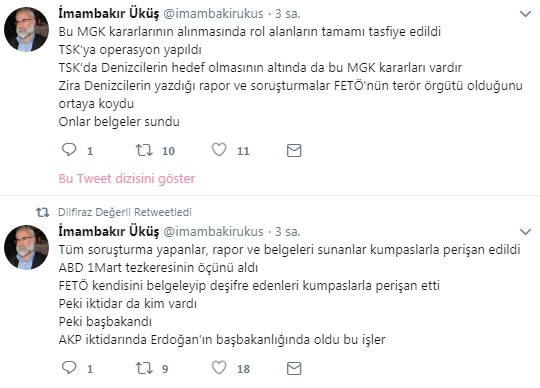Retweet the second tweet with 9 retweets
The image size is (540, 388).
pos(144,368)
